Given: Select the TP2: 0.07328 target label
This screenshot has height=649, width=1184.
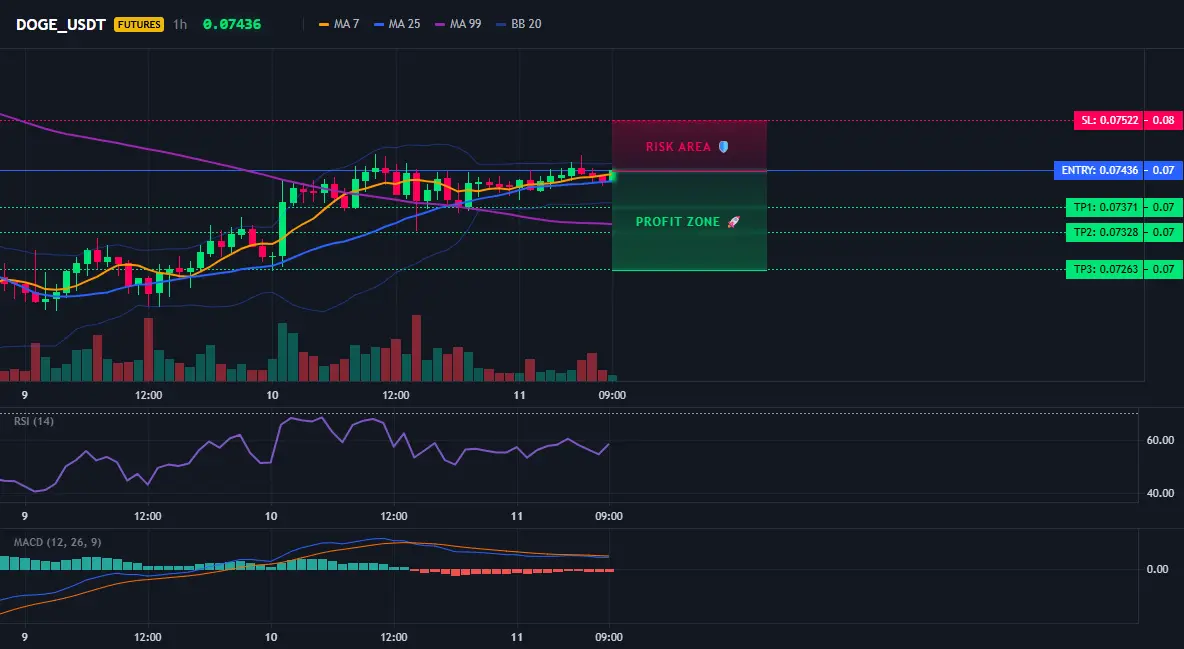Looking at the screenshot, I should coord(1105,232).
